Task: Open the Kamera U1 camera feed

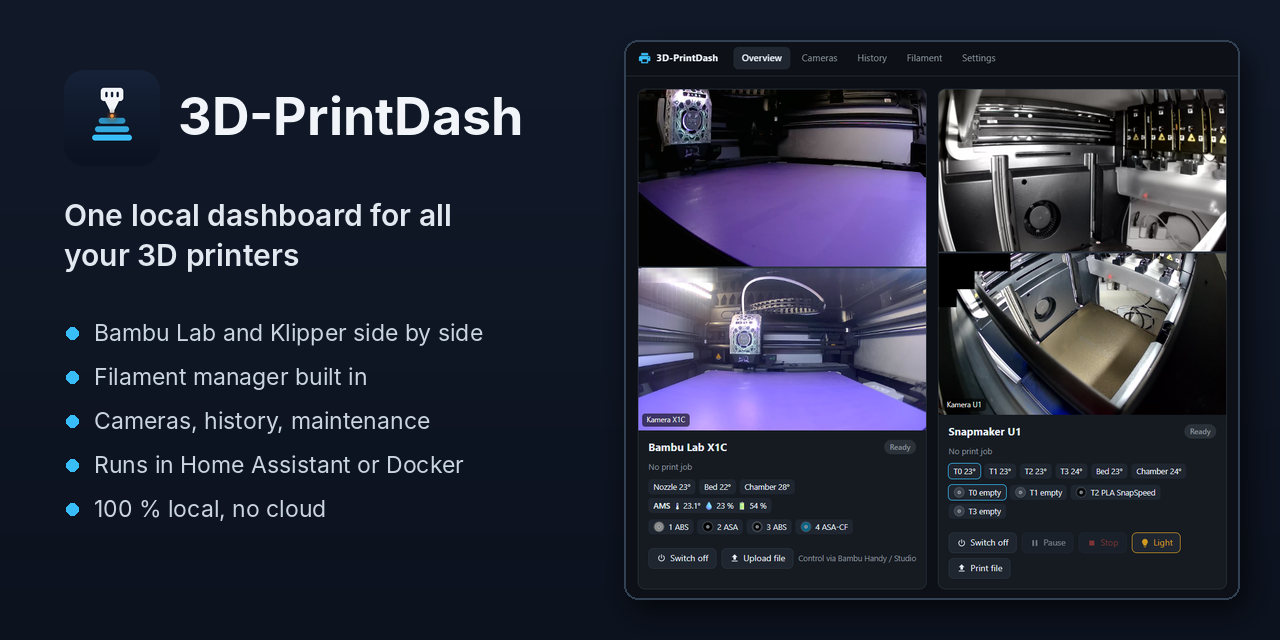Action: 1082,333
